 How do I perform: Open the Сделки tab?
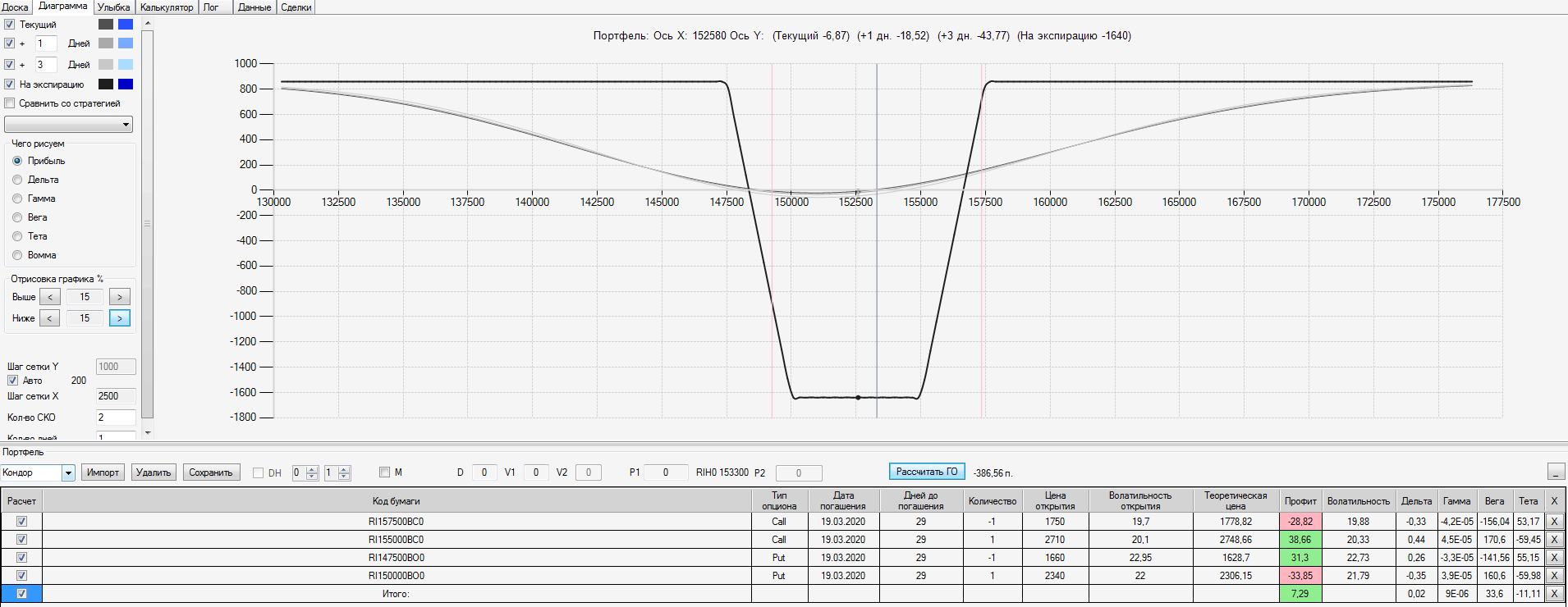(x=296, y=7)
